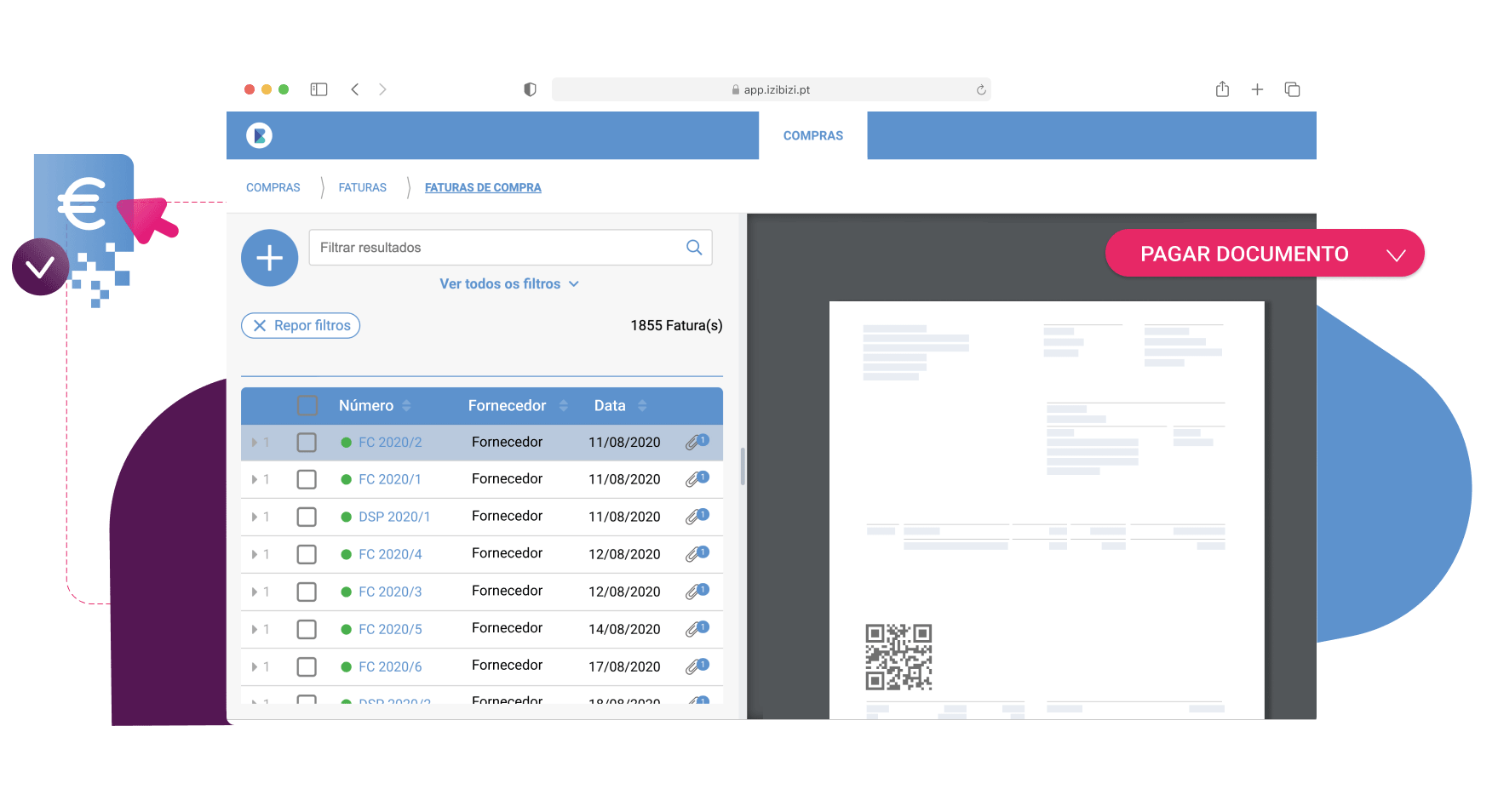
Task: Click the search magnifier icon in filter box
Action: [x=694, y=248]
